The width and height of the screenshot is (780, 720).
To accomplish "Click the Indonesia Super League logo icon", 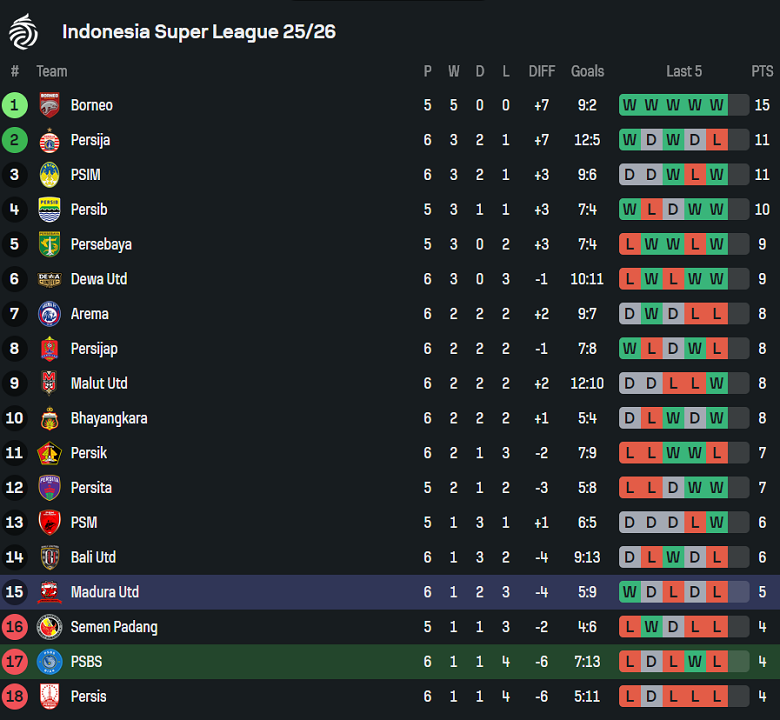I will pos(22,31).
